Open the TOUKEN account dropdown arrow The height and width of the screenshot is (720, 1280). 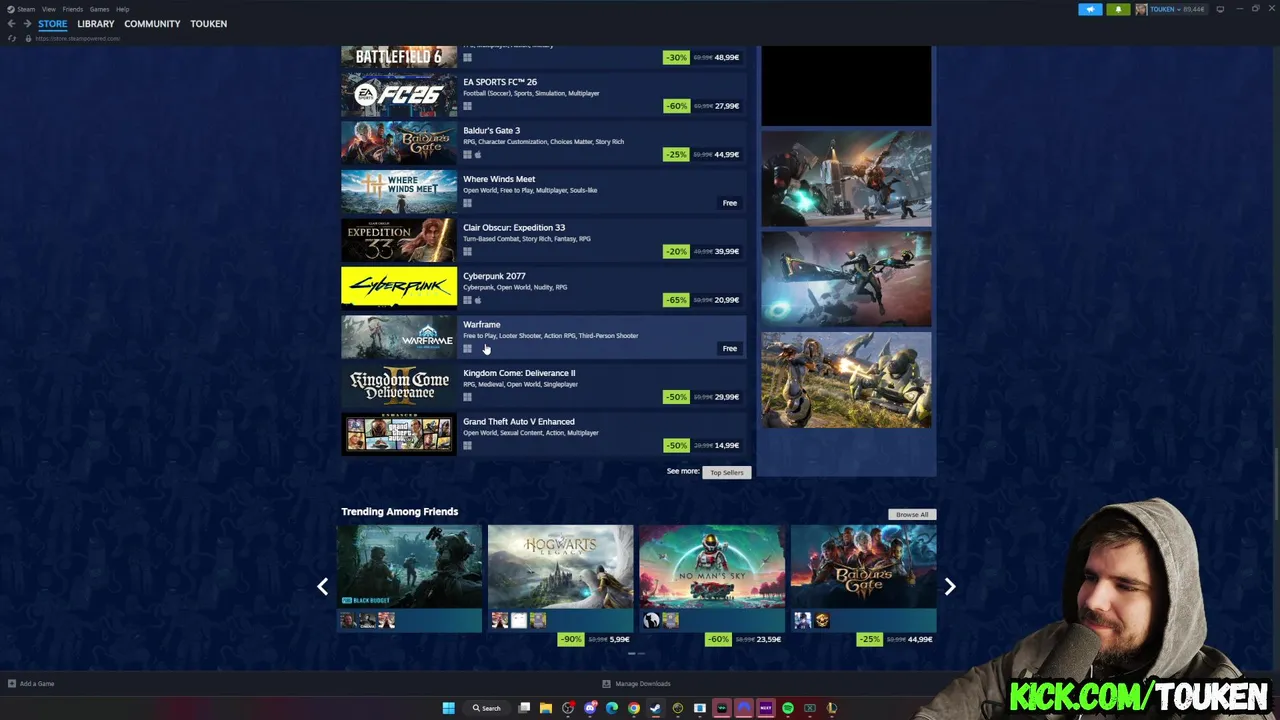coord(1178,9)
